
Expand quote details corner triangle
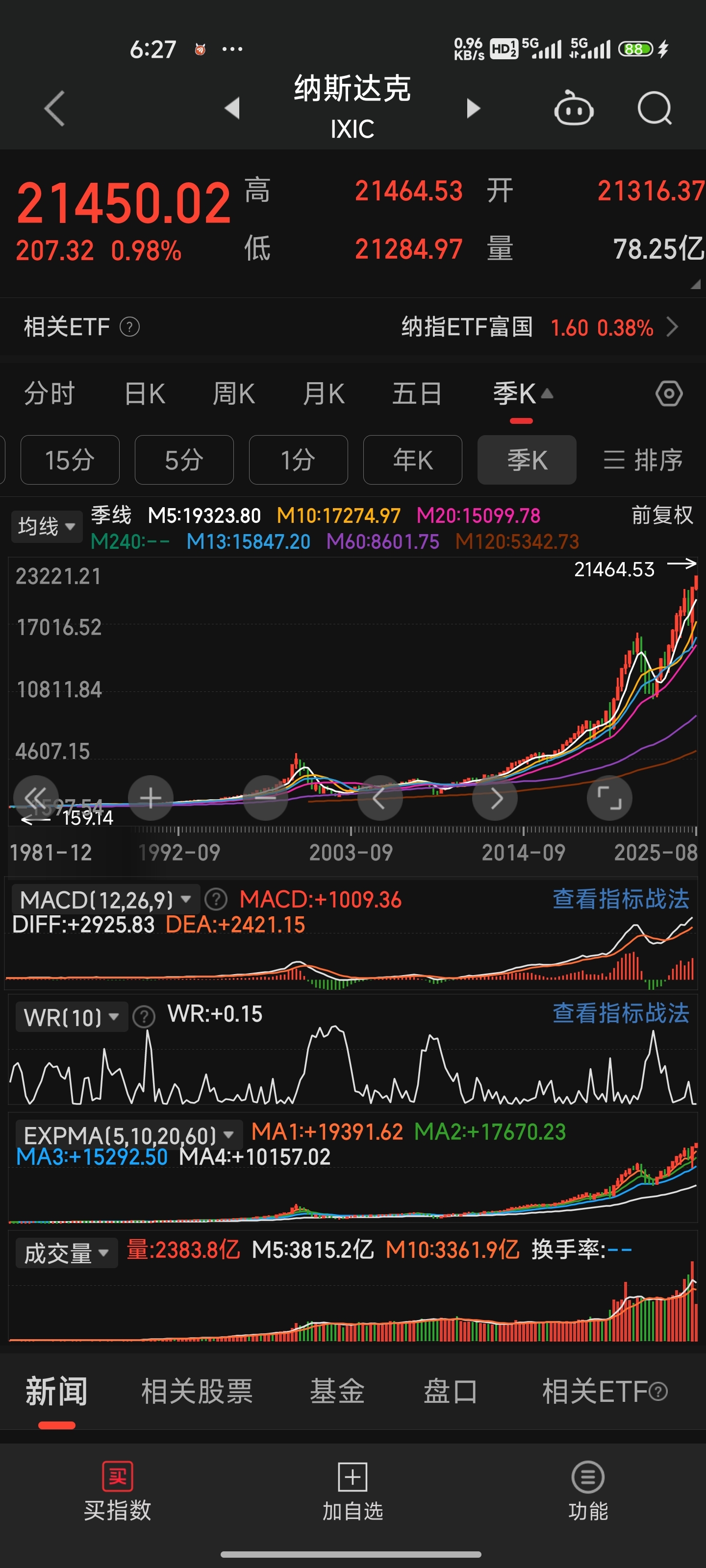click(x=696, y=284)
